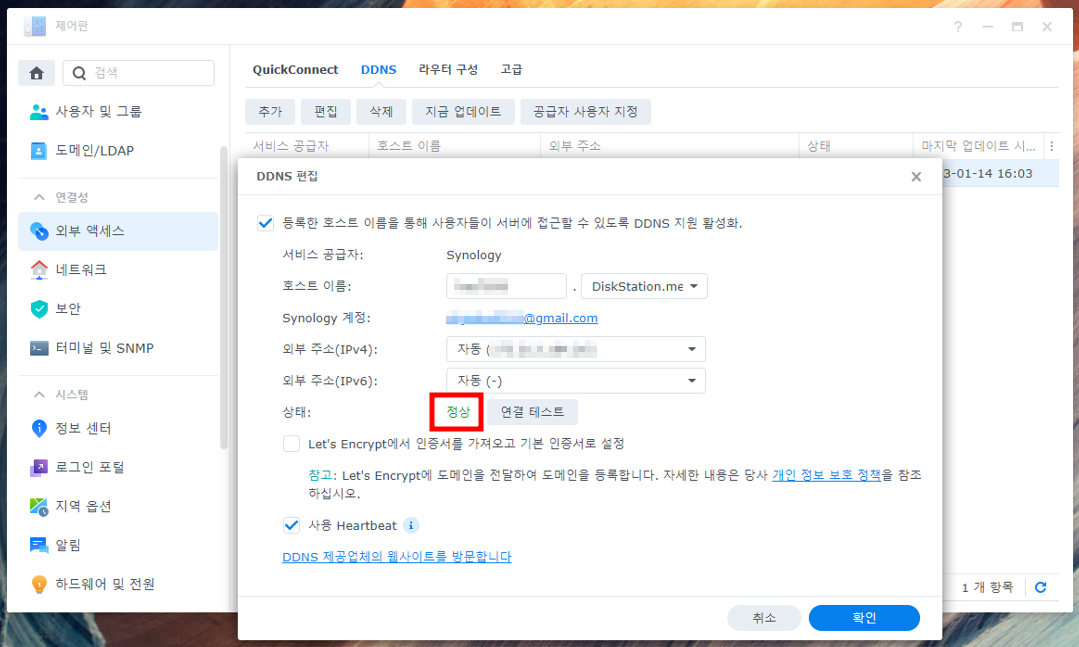Go to Control Panel home icon
The image size is (1079, 647).
[36, 73]
